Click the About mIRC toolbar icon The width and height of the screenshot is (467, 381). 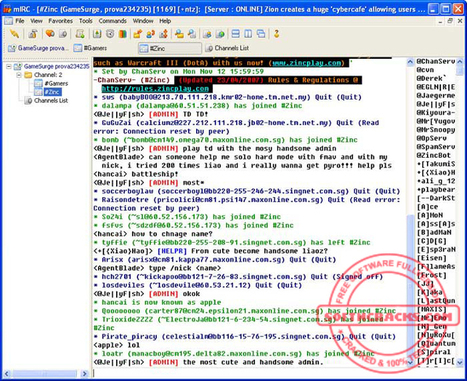pos(276,34)
